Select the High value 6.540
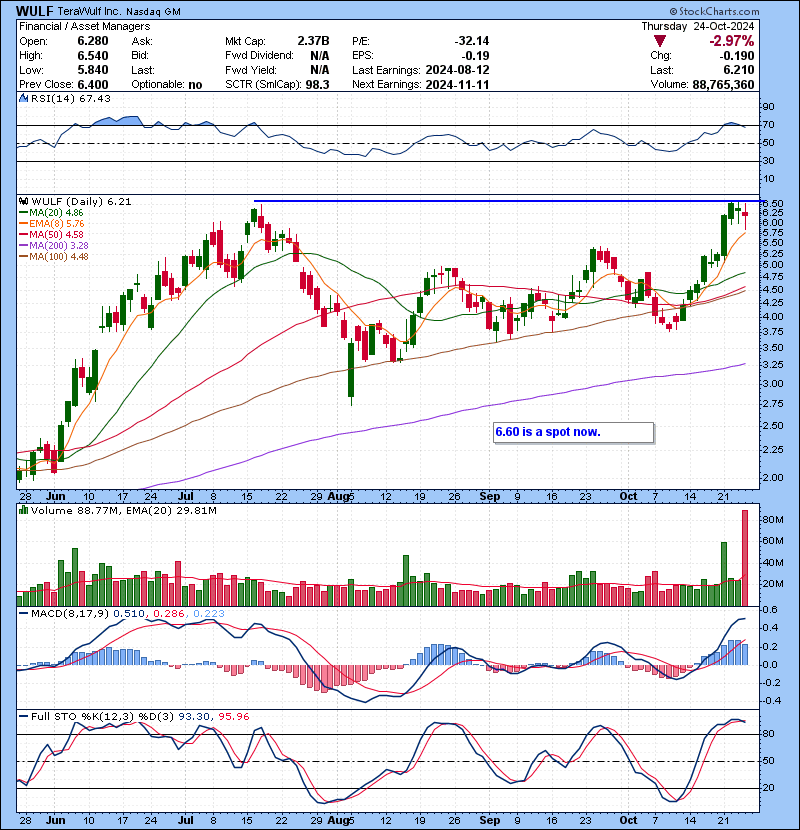This screenshot has width=800, height=830. (x=93, y=56)
